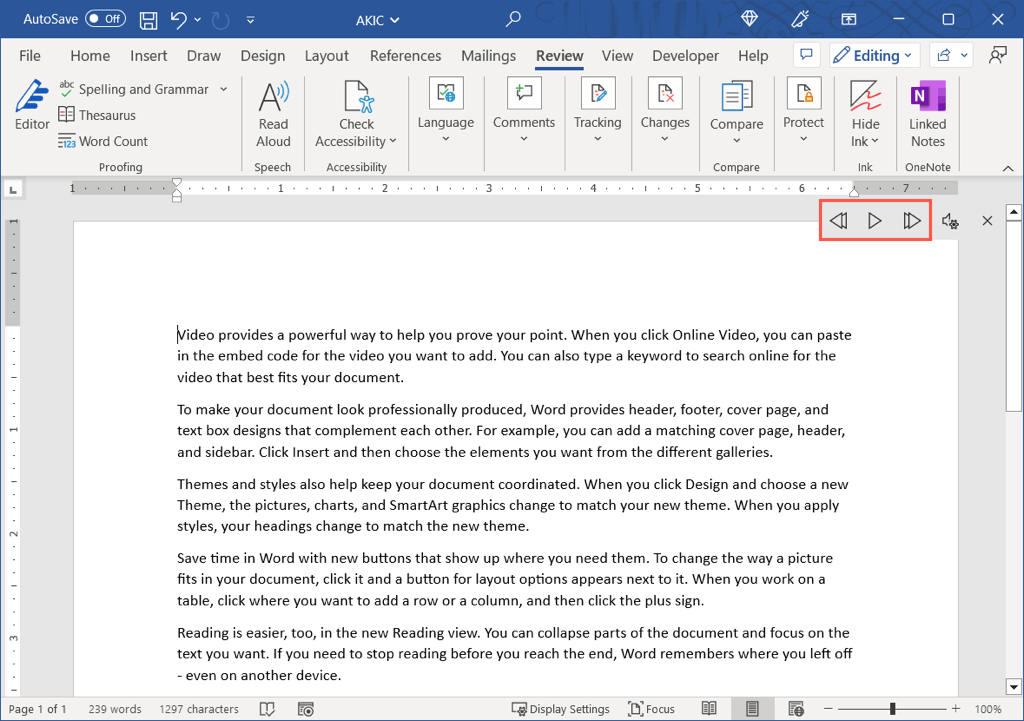Play the Read Aloud narration
The width and height of the screenshot is (1024, 721).
coord(875,221)
